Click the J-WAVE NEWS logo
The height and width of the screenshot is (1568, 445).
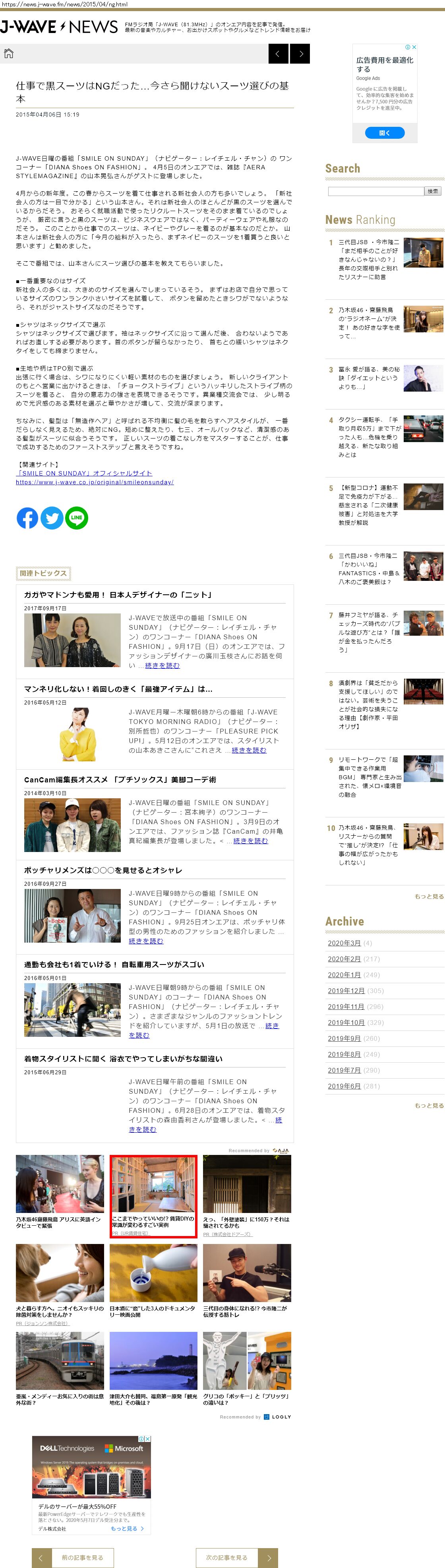coord(59,27)
